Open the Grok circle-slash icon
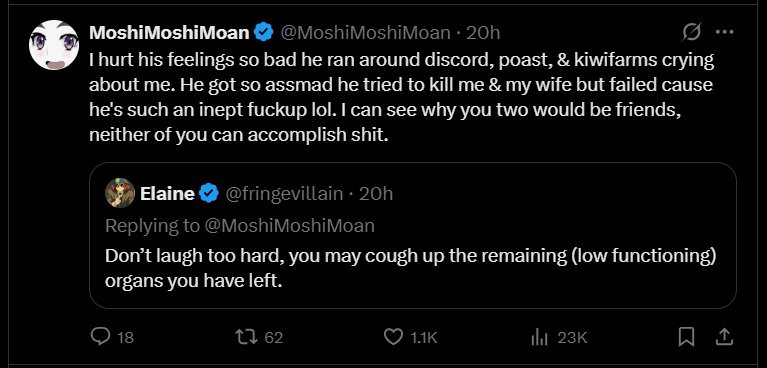 pyautogui.click(x=692, y=32)
